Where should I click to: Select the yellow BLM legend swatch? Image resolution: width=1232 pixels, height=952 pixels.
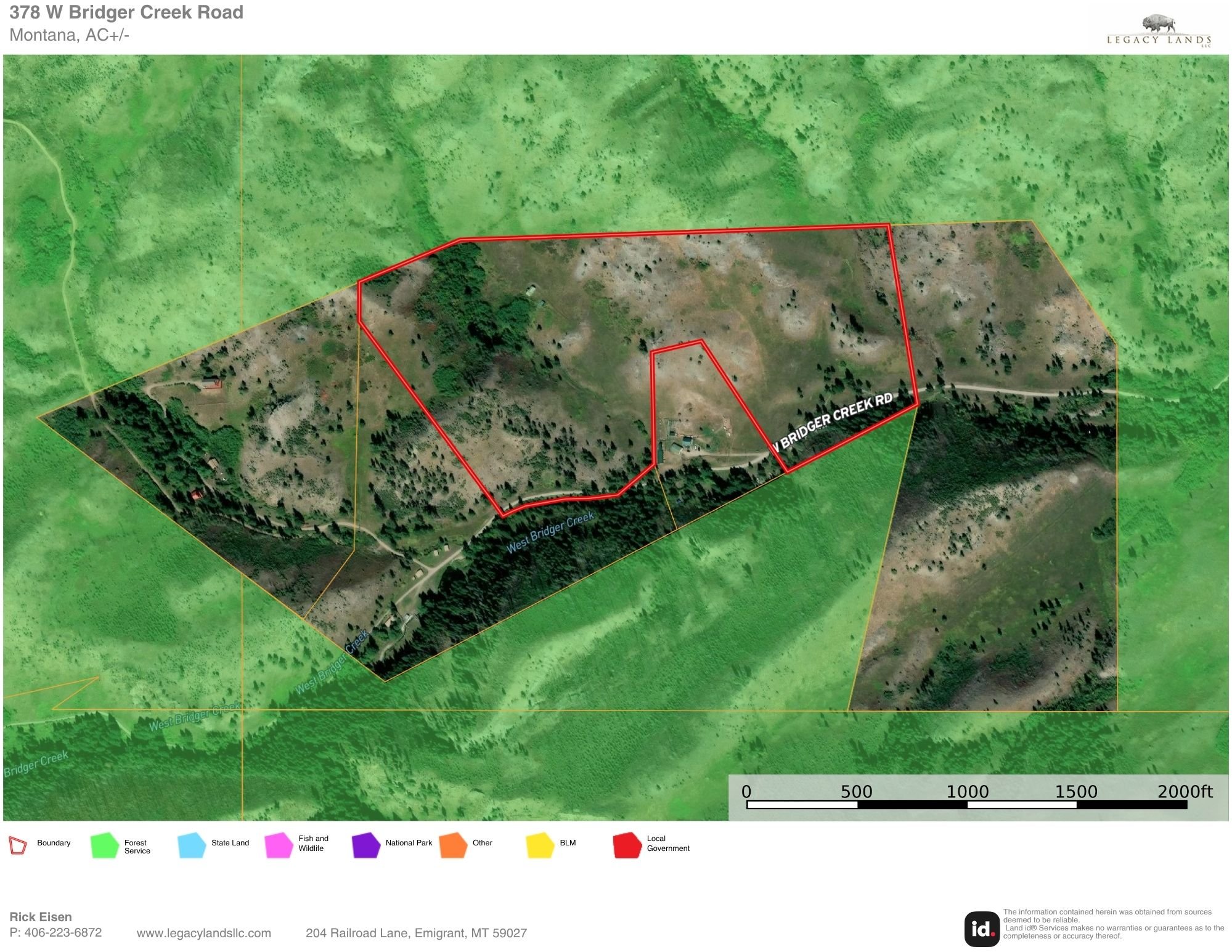[x=540, y=845]
